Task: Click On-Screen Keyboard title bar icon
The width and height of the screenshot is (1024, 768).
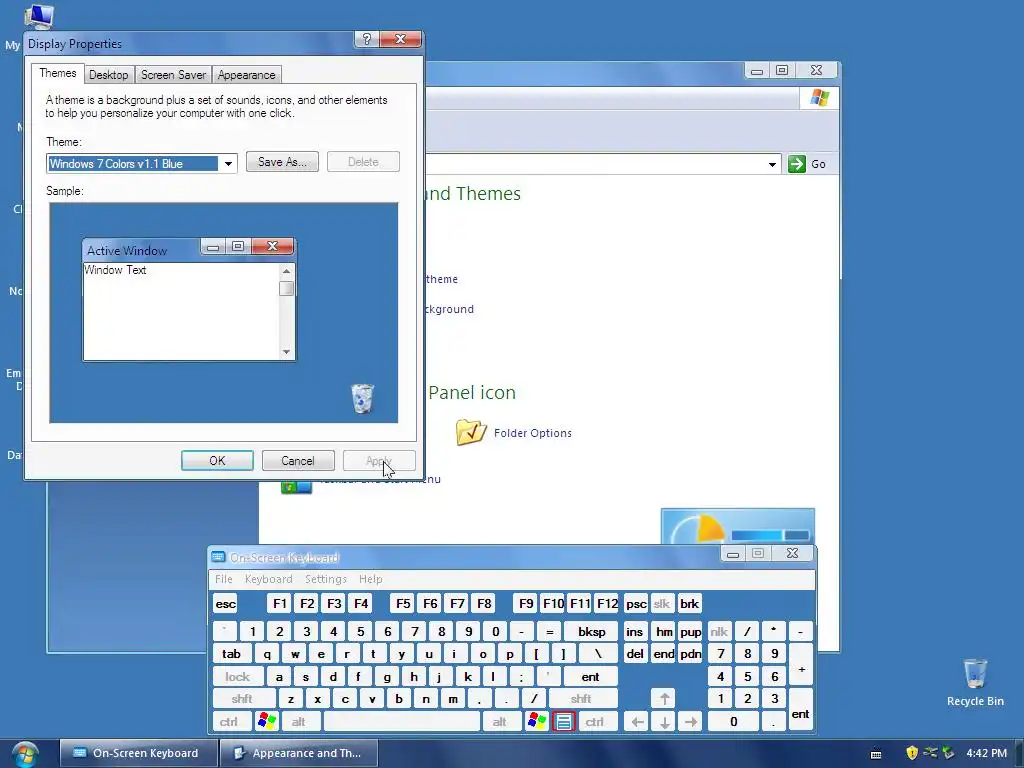Action: click(218, 557)
